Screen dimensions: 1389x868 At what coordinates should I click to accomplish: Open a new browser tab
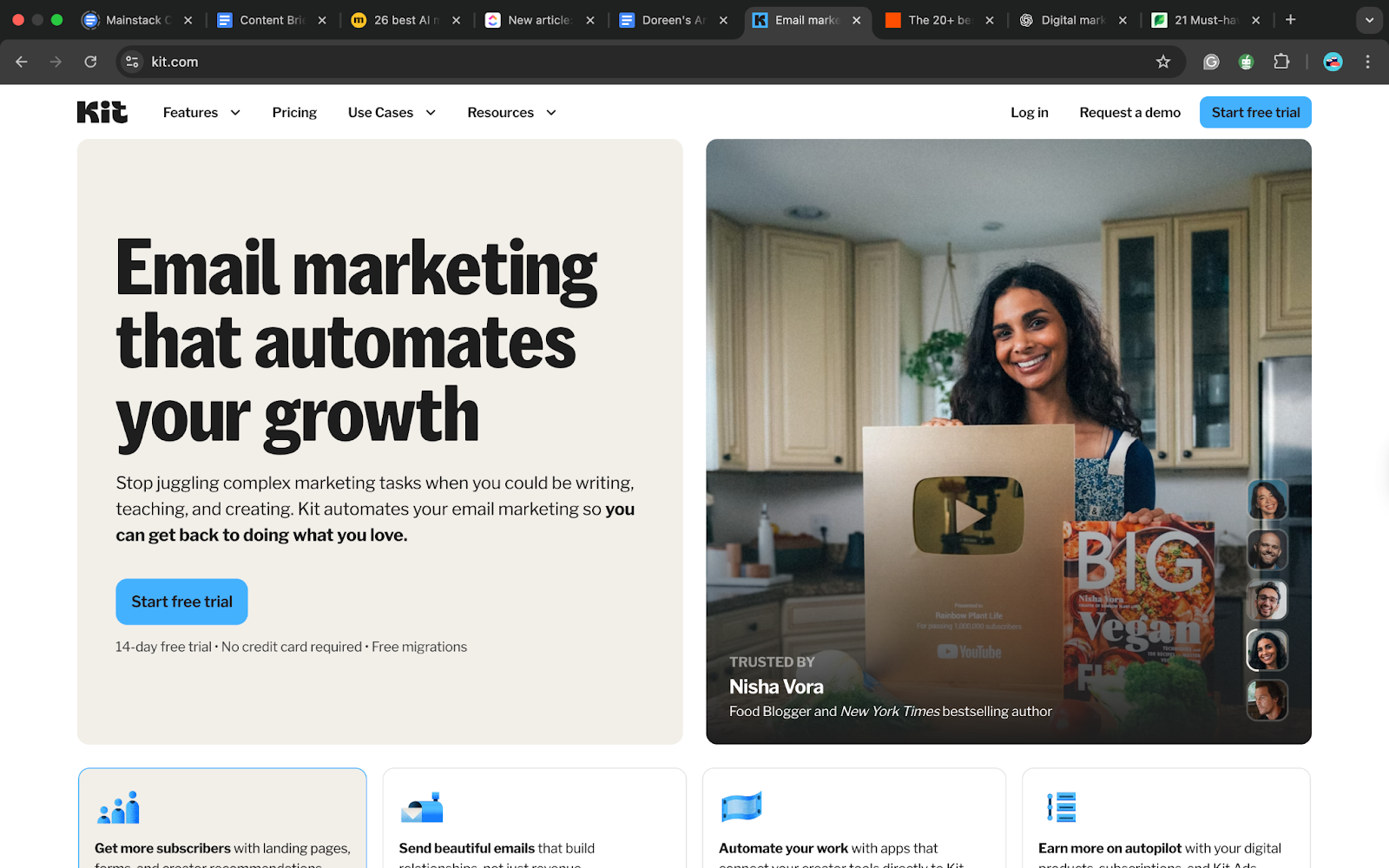point(1291,20)
